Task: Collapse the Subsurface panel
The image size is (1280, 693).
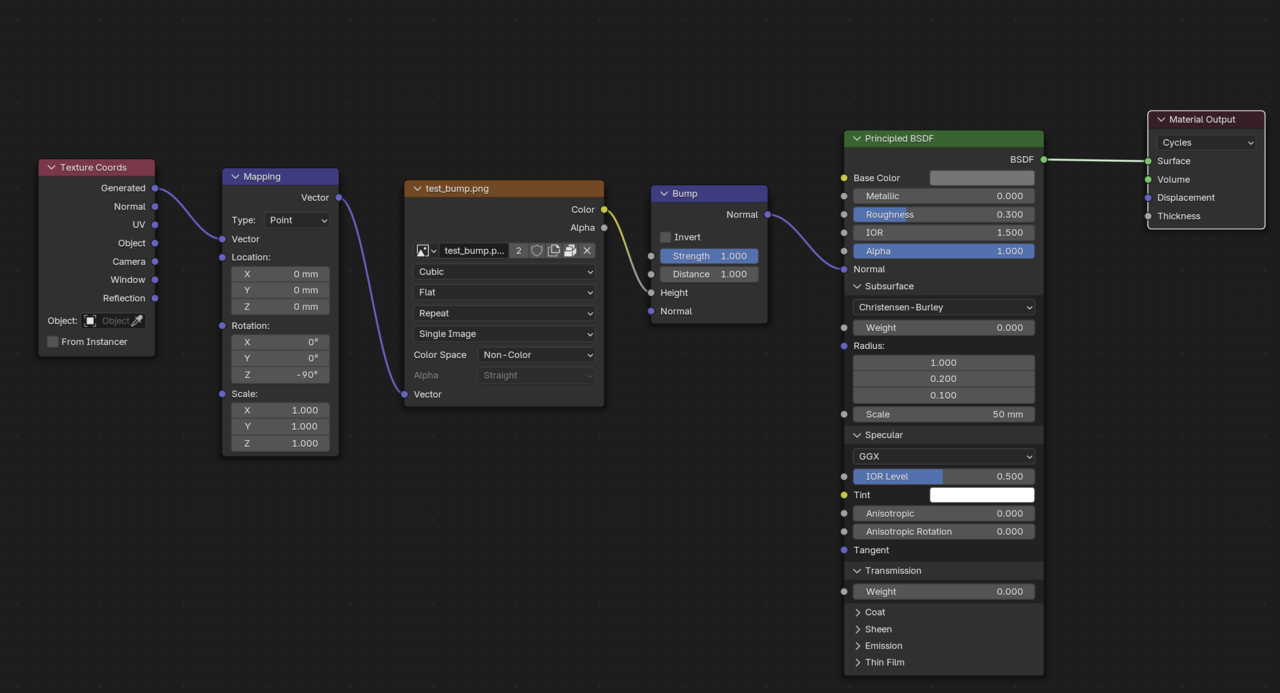Action: (x=857, y=286)
